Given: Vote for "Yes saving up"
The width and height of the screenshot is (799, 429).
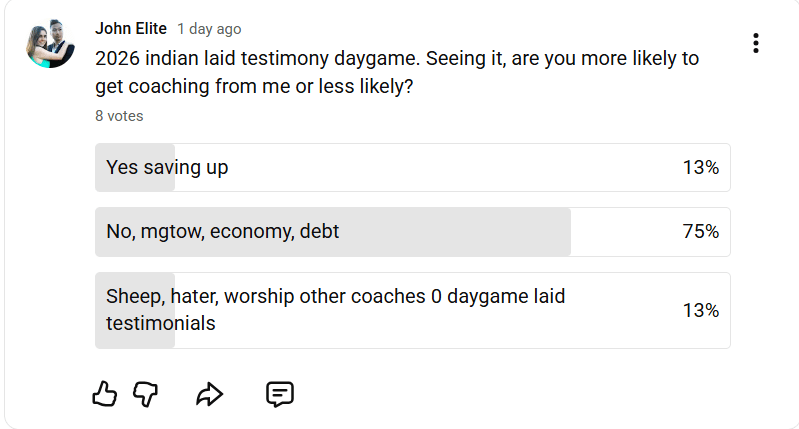Looking at the screenshot, I should tap(412, 168).
